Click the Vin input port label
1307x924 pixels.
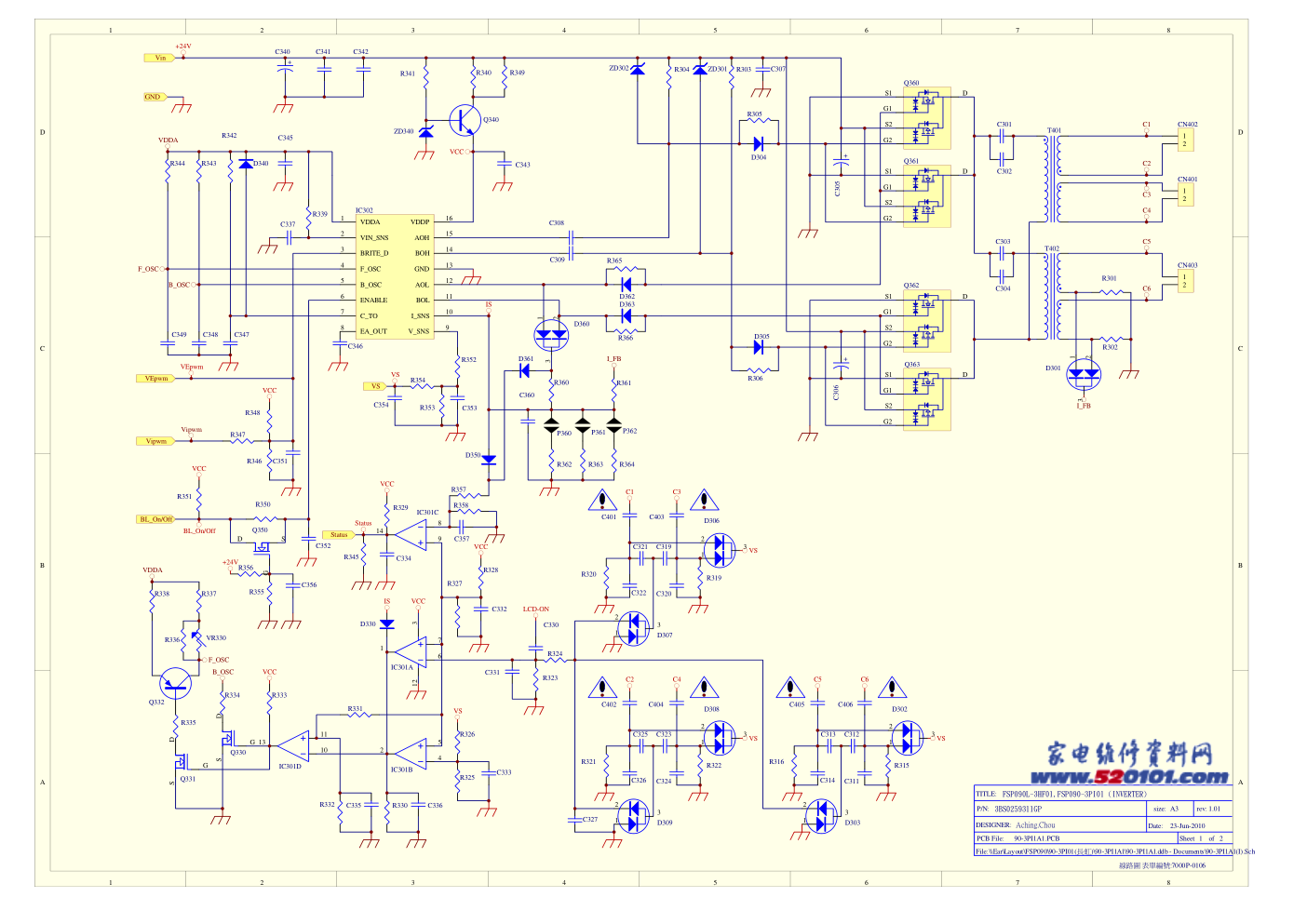tap(159, 58)
